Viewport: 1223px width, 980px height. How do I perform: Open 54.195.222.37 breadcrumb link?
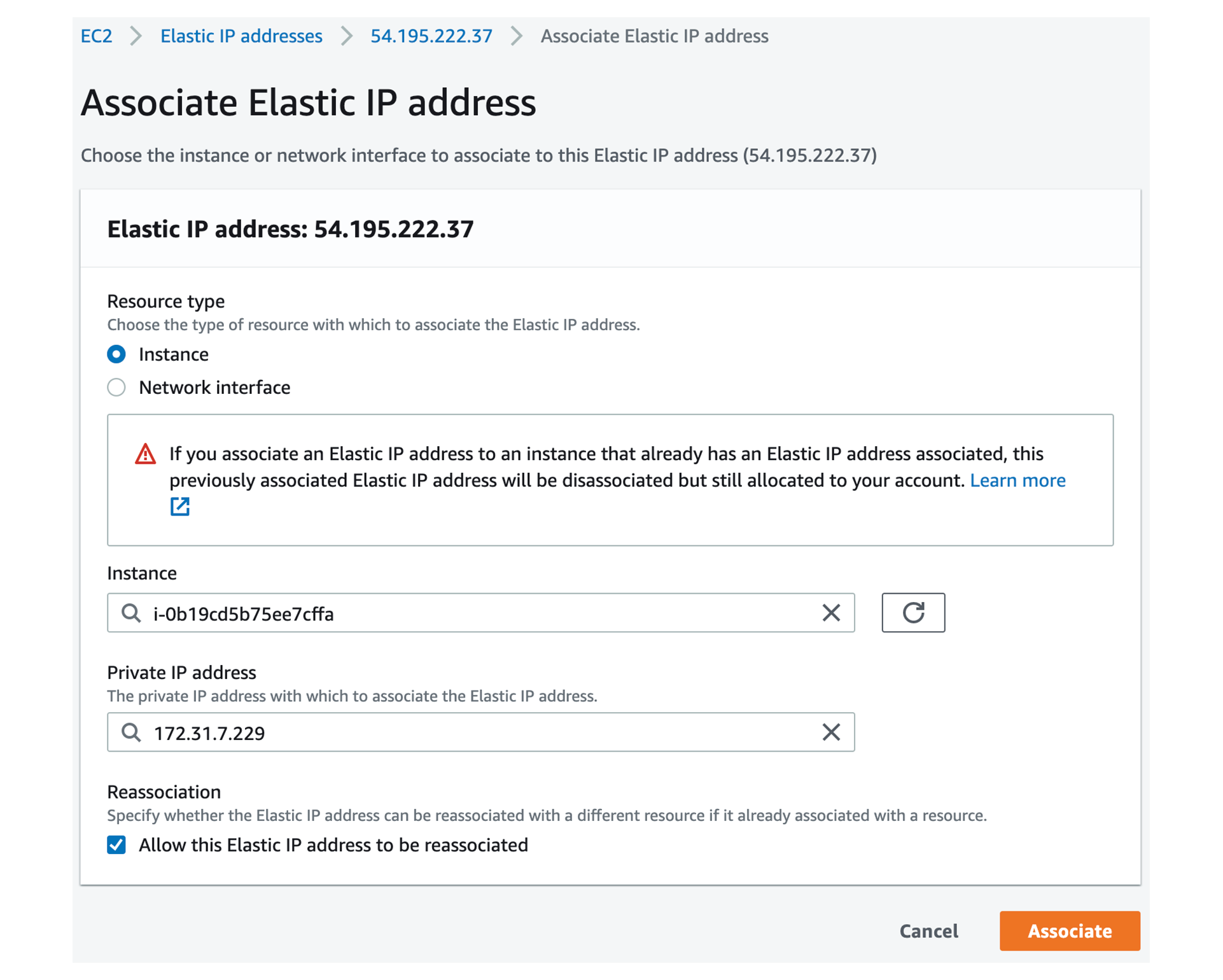pos(431,36)
